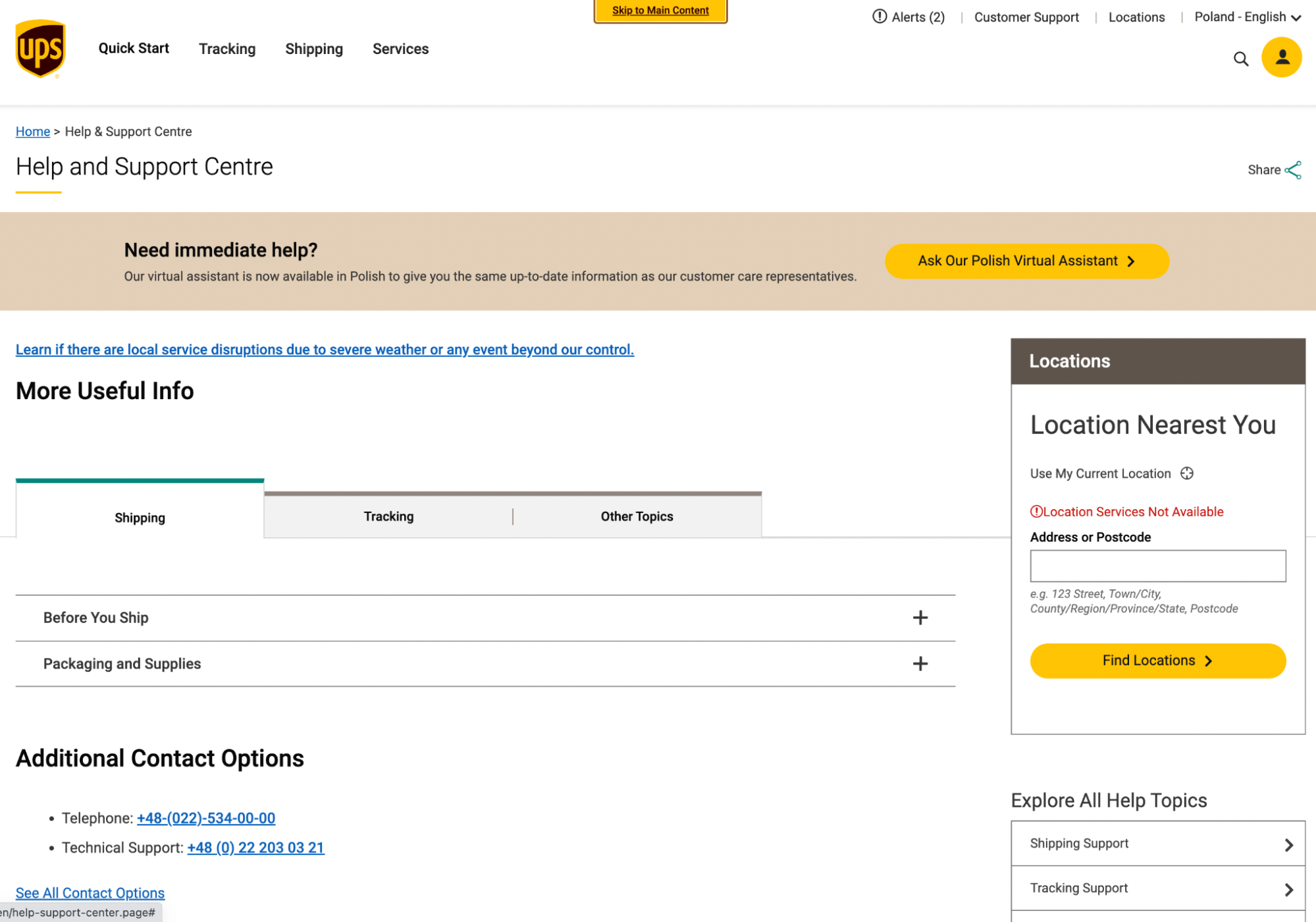Click Technical Support number +48 (0) 22 203 03 21
Screen dimensions: 1316x922
pos(255,848)
